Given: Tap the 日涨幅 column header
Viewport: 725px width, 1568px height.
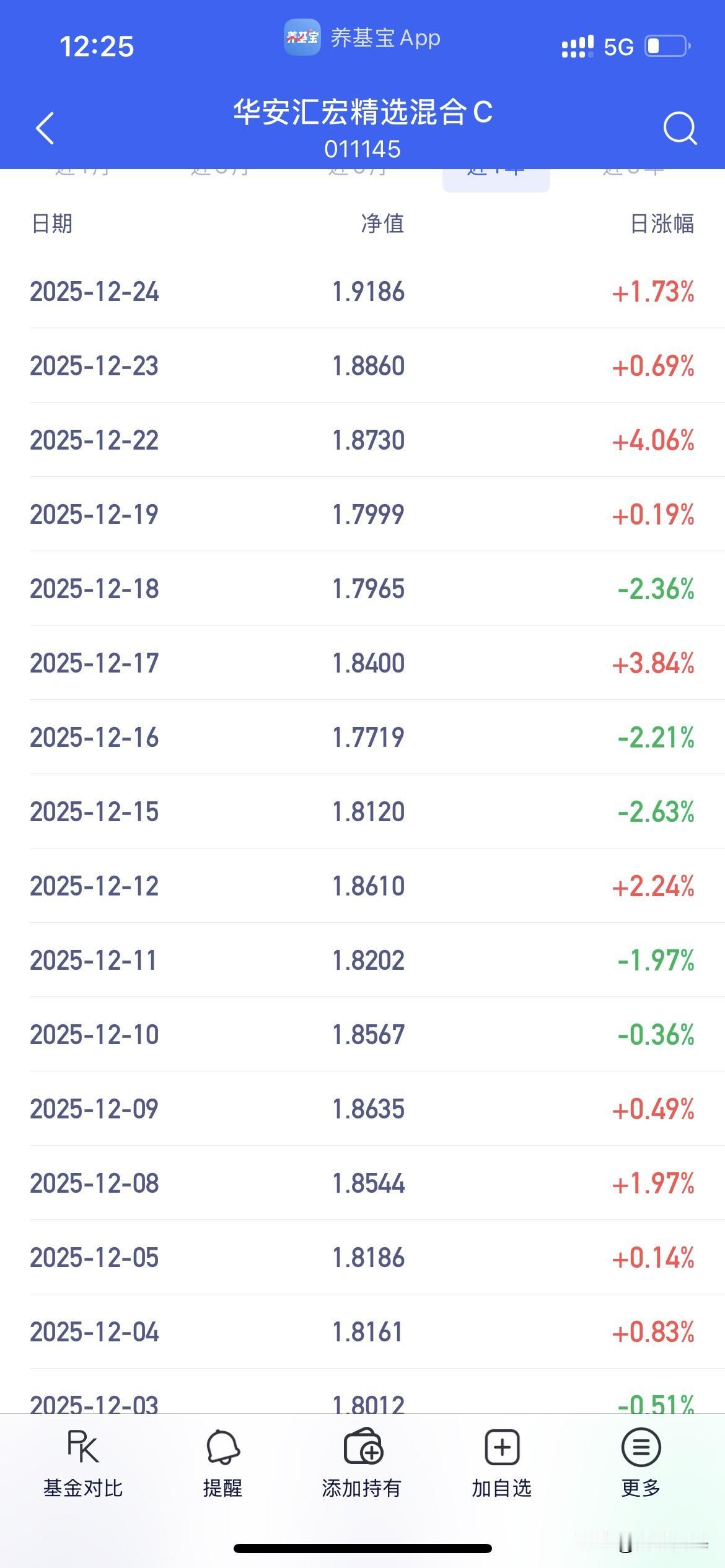Looking at the screenshot, I should (662, 224).
